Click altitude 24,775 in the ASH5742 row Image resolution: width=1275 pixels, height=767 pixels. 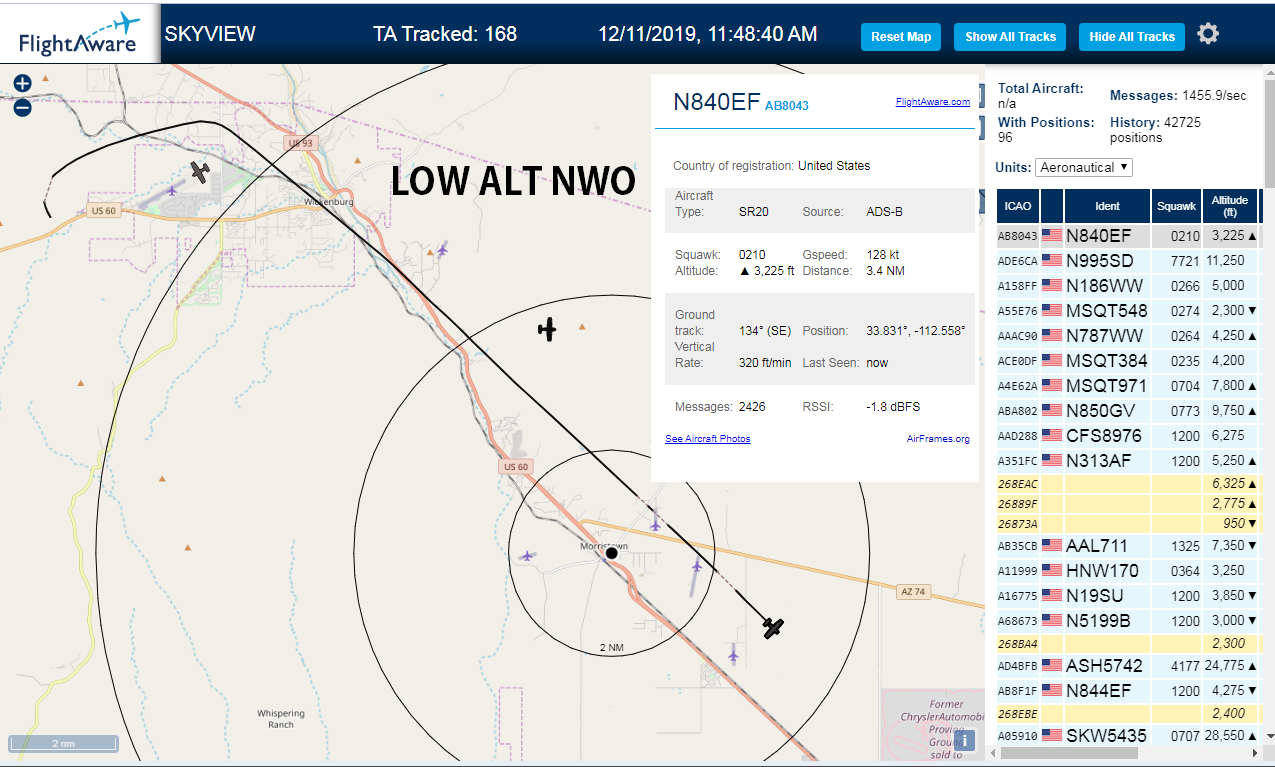coord(1225,665)
